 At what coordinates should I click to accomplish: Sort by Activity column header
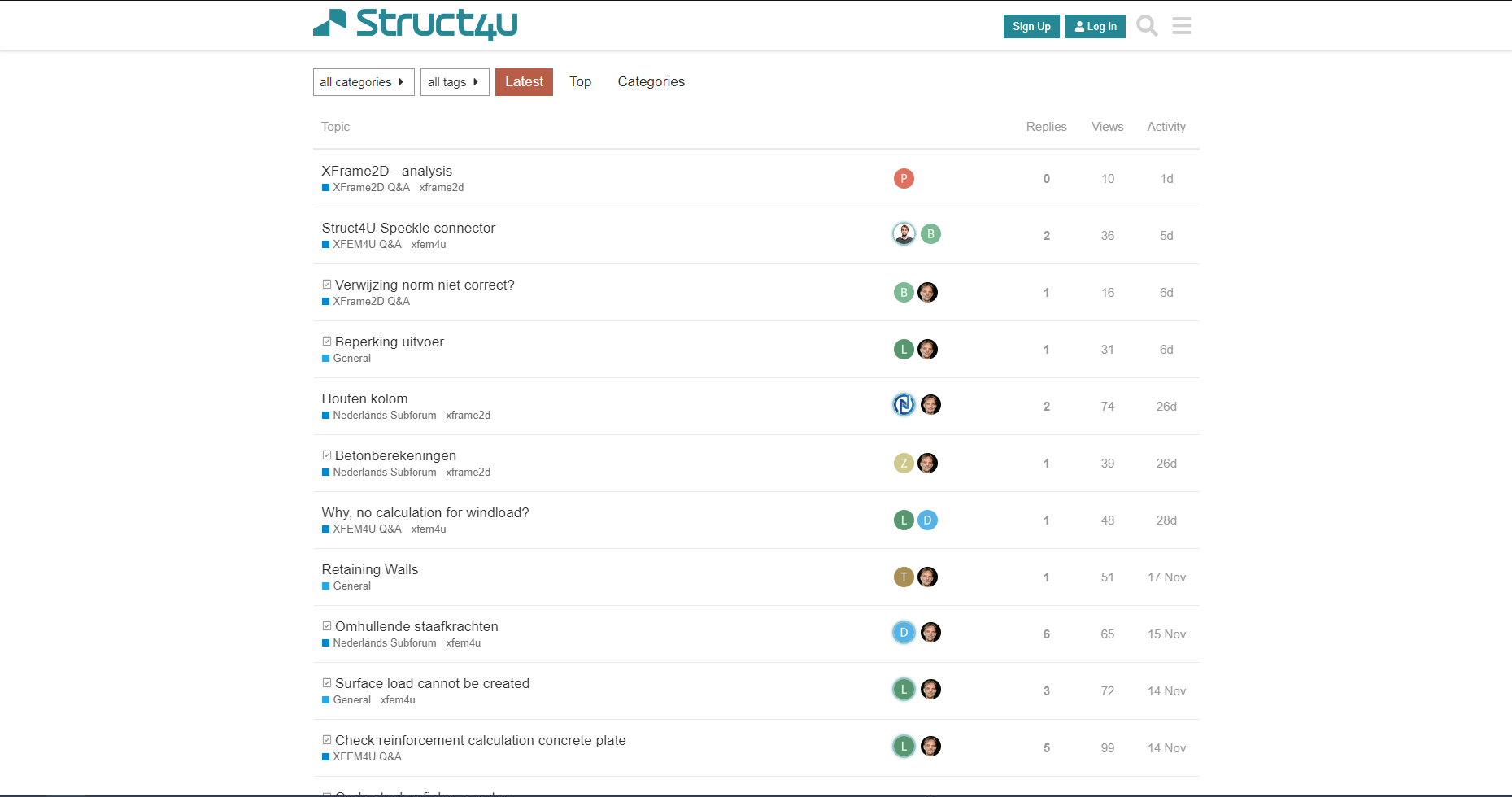click(1166, 127)
